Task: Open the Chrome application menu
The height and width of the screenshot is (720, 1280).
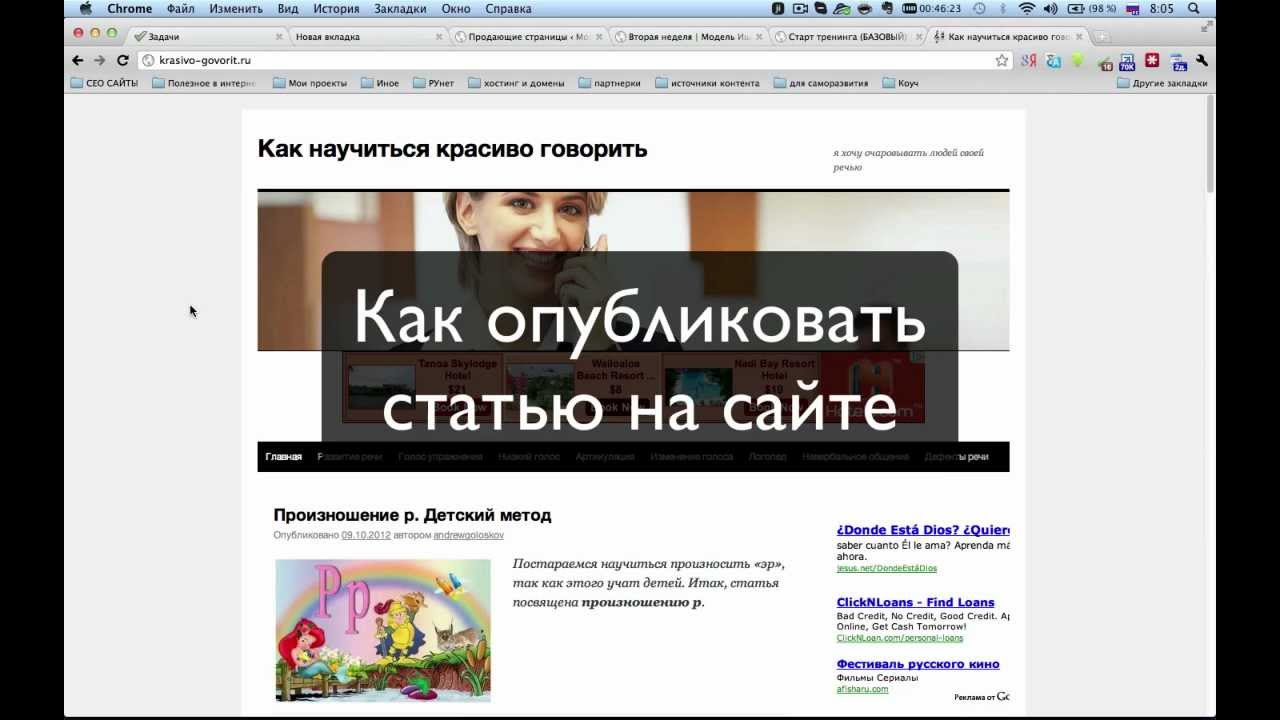Action: tap(130, 8)
